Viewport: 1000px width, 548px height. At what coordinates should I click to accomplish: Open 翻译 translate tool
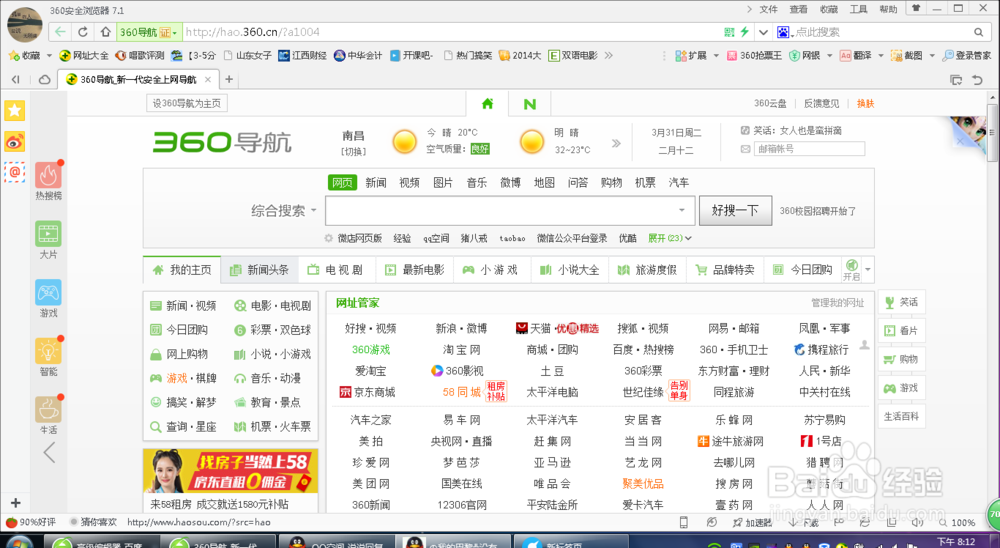(x=855, y=56)
